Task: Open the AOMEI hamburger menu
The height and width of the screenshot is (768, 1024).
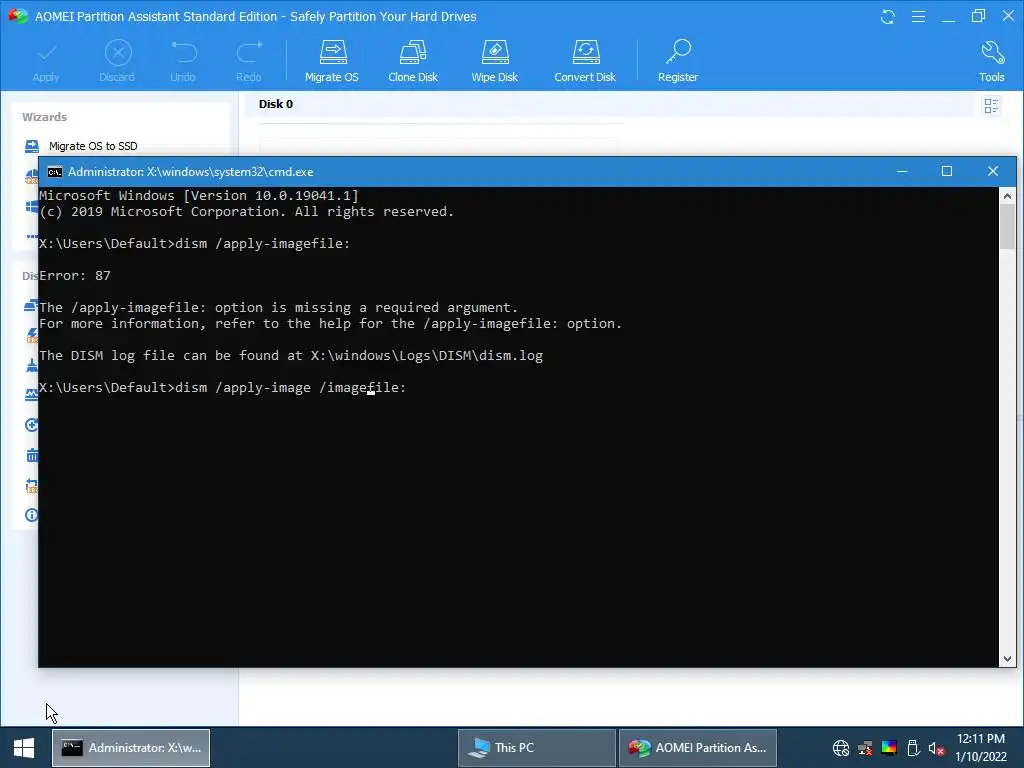Action: tap(918, 16)
